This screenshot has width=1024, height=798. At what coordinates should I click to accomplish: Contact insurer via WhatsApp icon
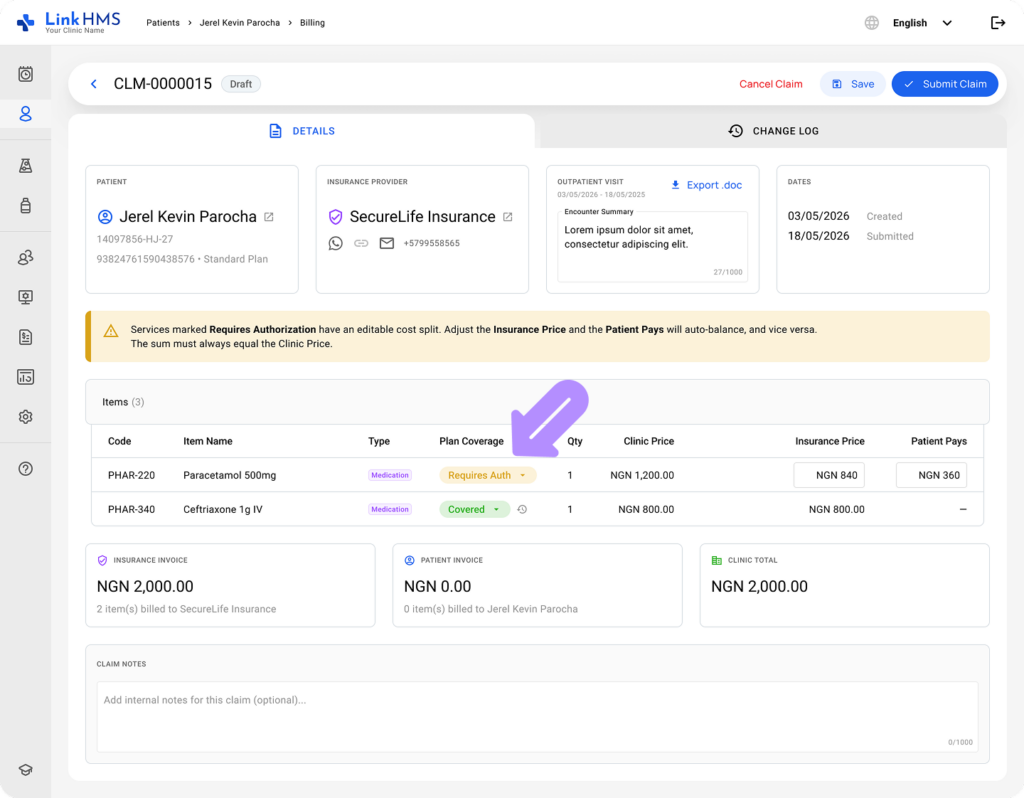pos(336,244)
